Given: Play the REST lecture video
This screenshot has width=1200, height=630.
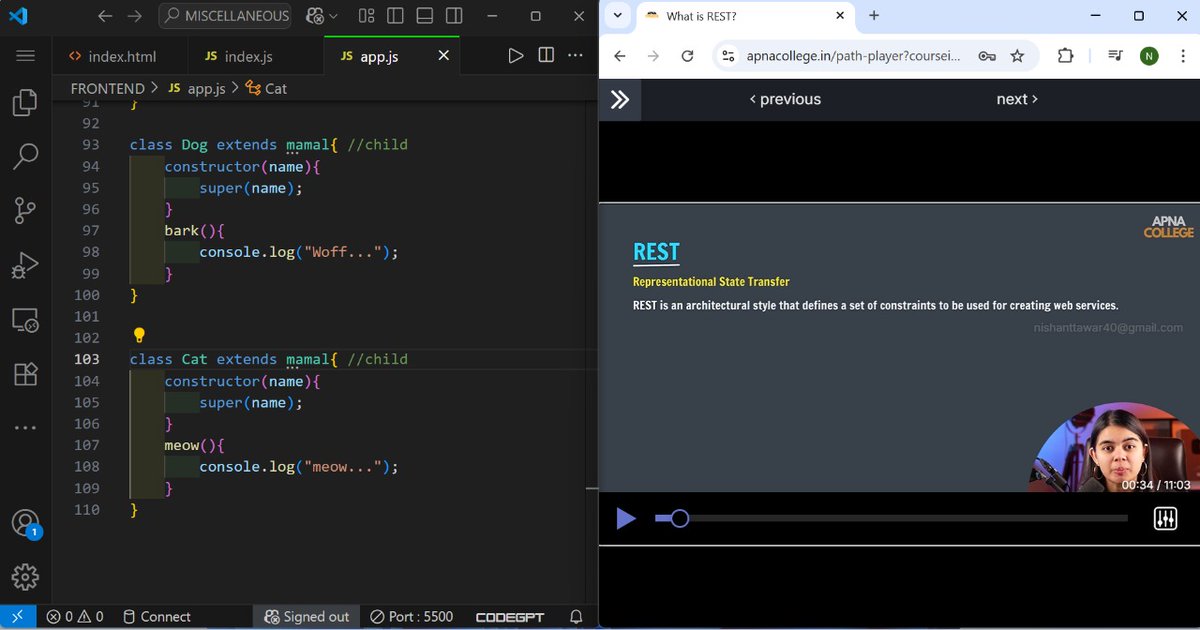Looking at the screenshot, I should 626,519.
